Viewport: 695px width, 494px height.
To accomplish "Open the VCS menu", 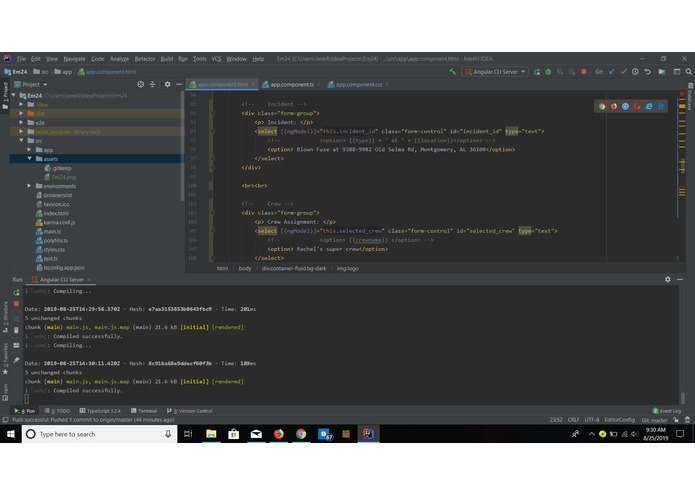I will tap(216, 59).
